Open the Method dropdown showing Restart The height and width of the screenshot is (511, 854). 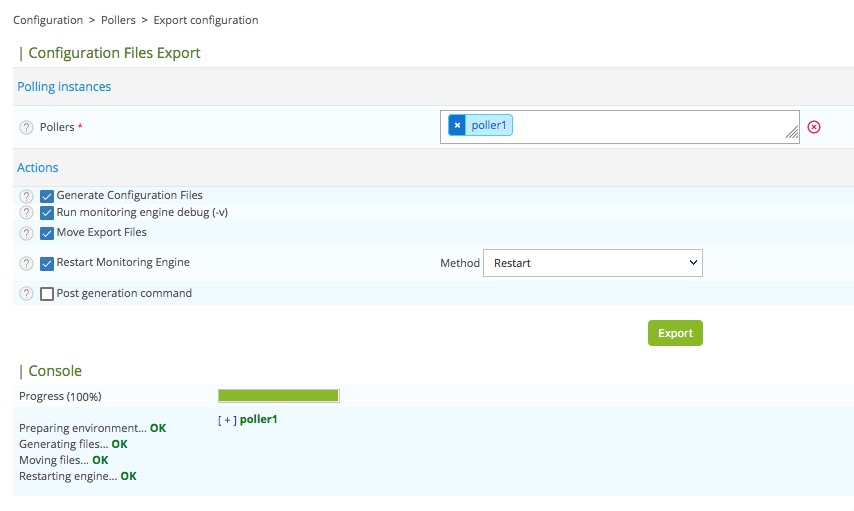coord(592,263)
